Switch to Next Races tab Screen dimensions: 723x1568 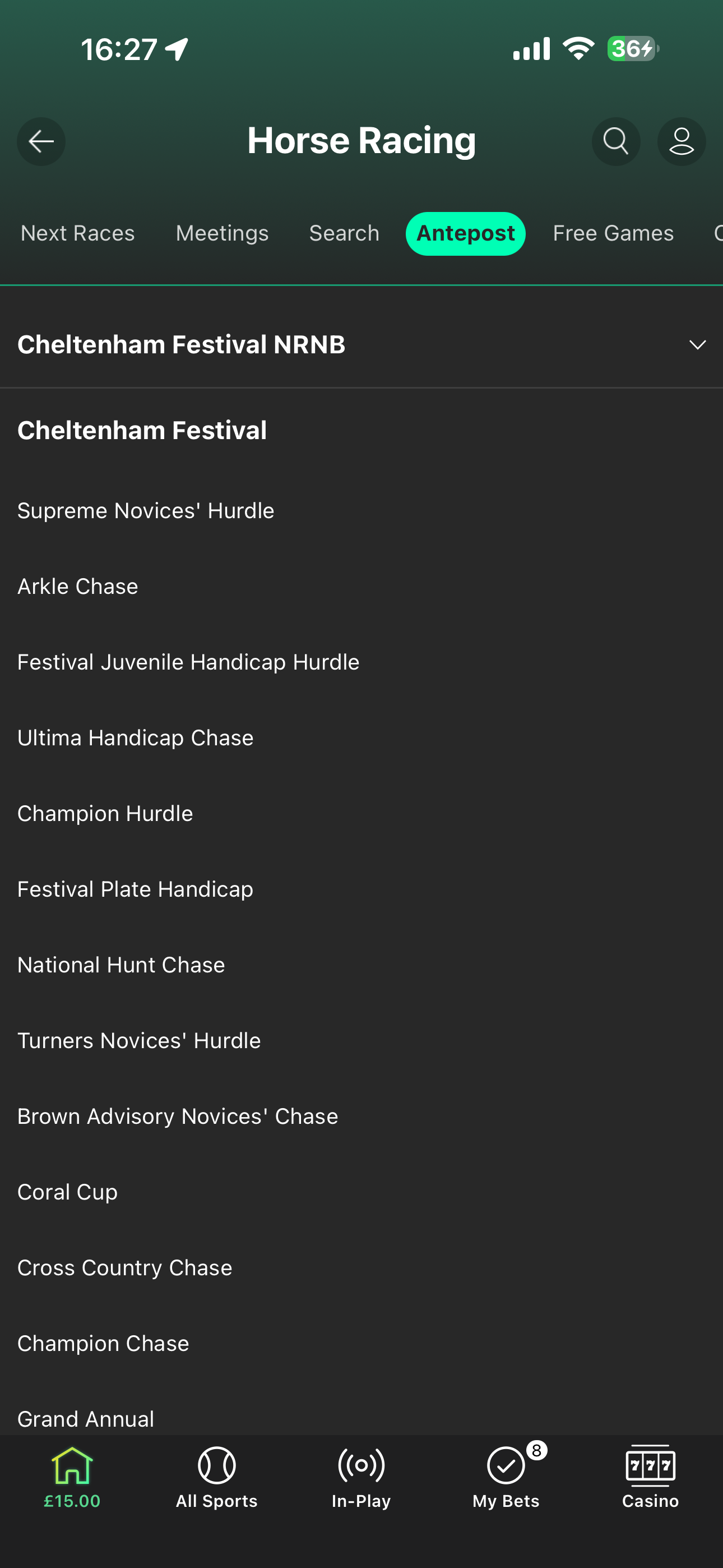pyautogui.click(x=78, y=233)
